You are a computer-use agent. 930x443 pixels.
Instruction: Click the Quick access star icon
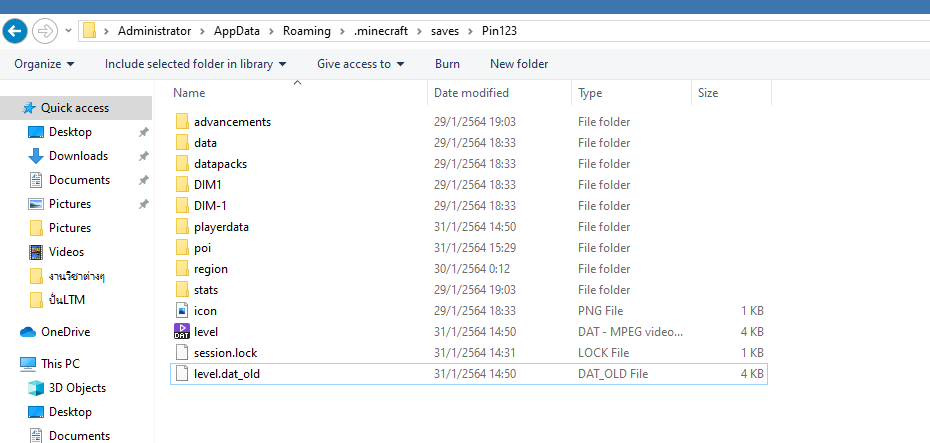coord(28,108)
